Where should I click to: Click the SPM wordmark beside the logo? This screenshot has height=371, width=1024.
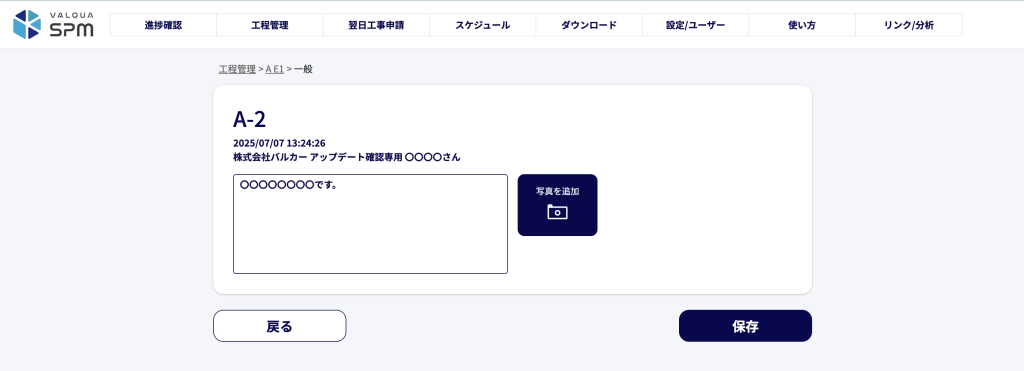click(x=71, y=29)
